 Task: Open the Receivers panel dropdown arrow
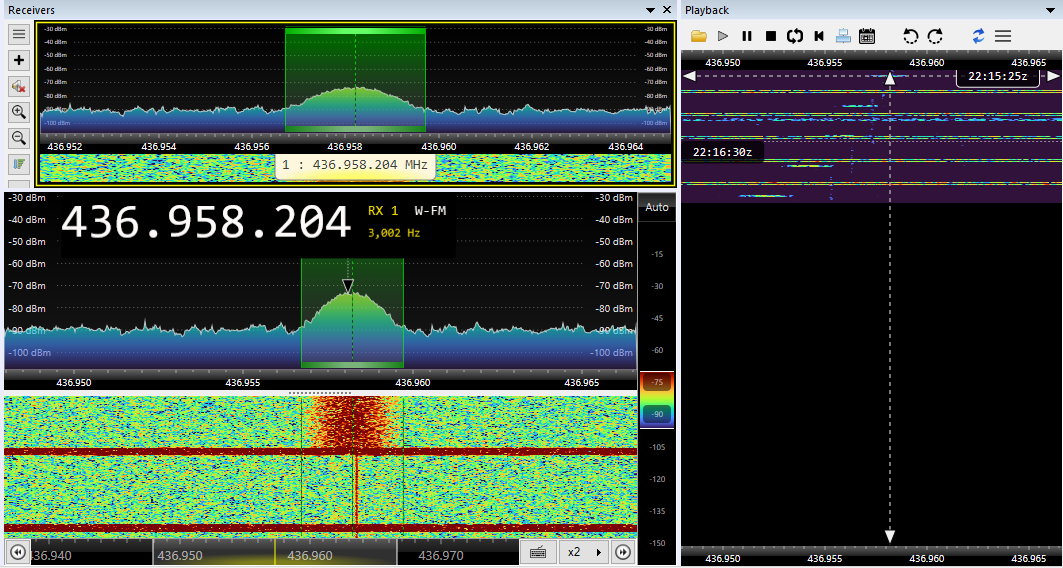click(649, 10)
